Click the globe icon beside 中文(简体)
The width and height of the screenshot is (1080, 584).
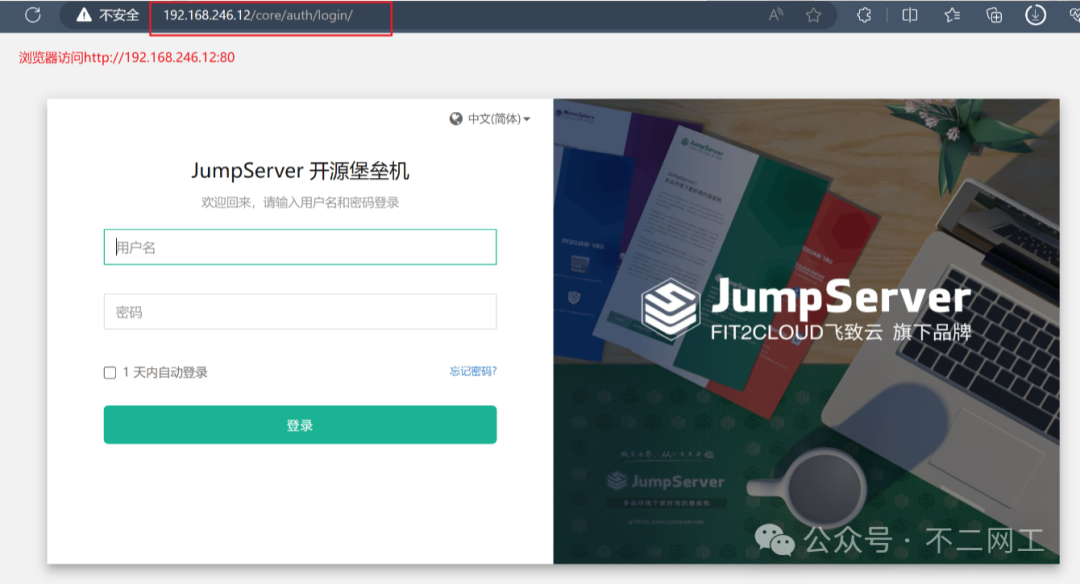tap(456, 119)
